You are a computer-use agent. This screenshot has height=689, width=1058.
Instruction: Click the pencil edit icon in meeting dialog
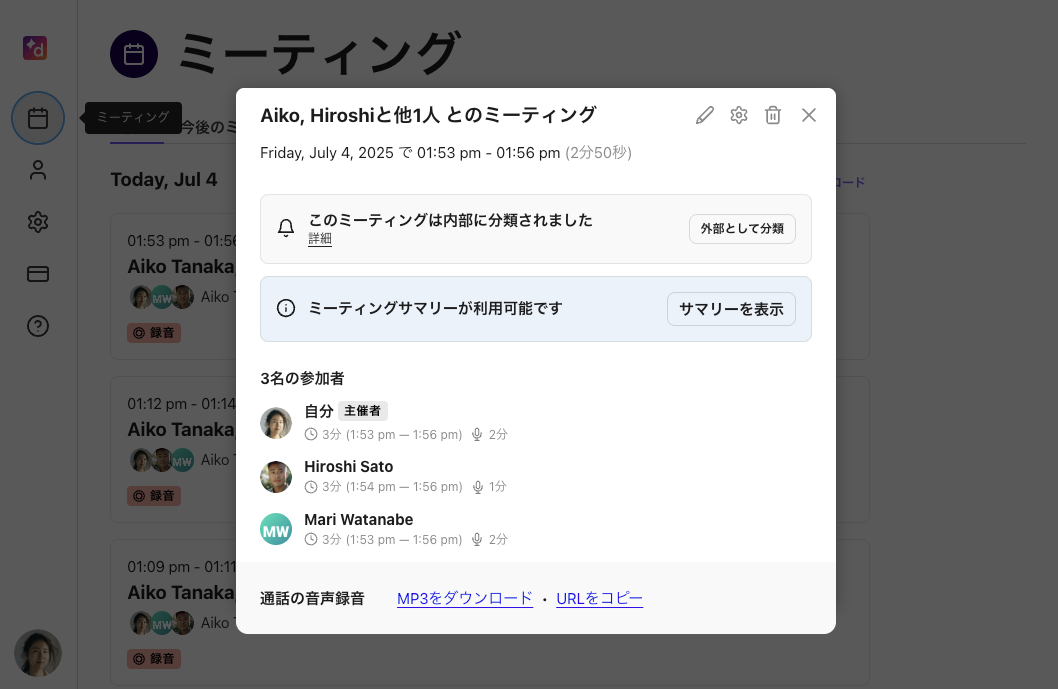pyautogui.click(x=705, y=115)
